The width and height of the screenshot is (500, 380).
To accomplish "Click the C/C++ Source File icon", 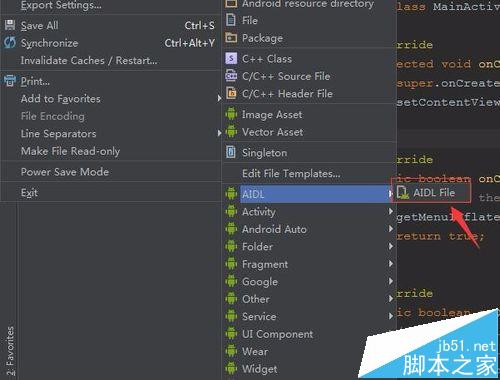I will 231,76.
